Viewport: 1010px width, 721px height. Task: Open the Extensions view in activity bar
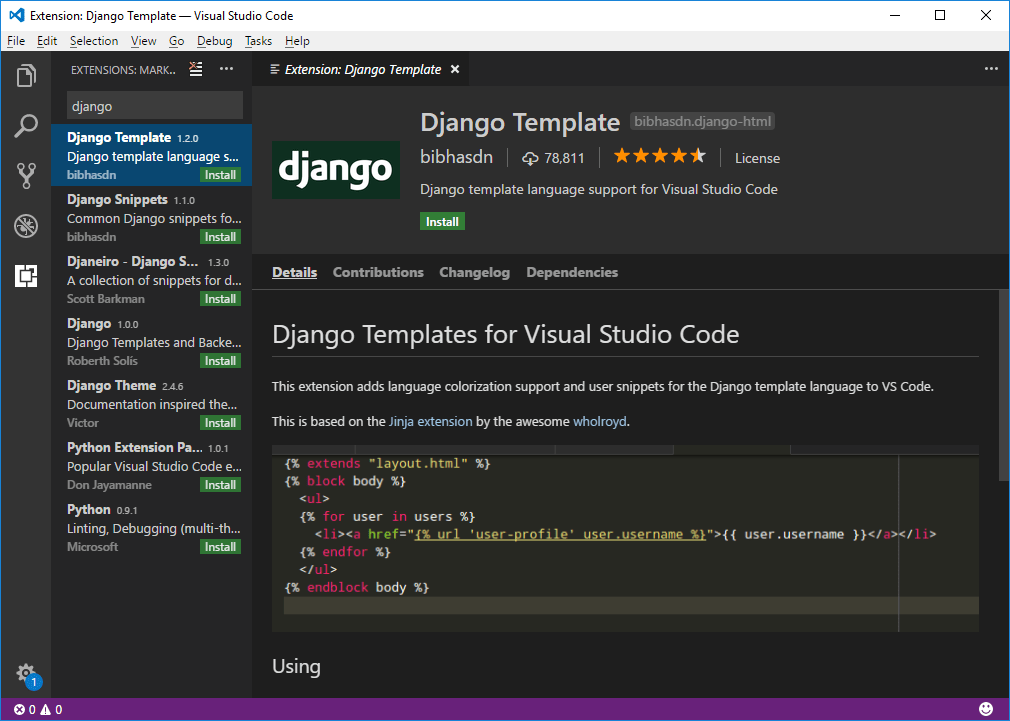tap(26, 276)
